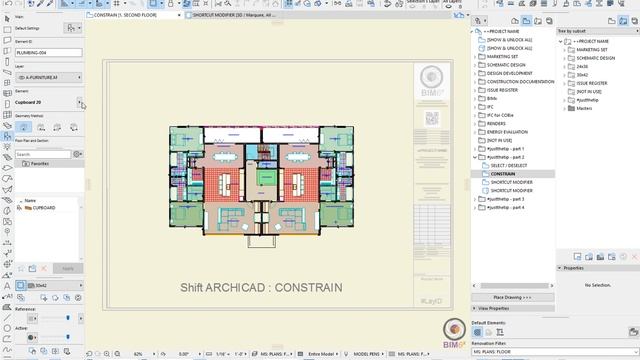
Task: Inject parameters with the syringe icon
Action: coord(50,3)
